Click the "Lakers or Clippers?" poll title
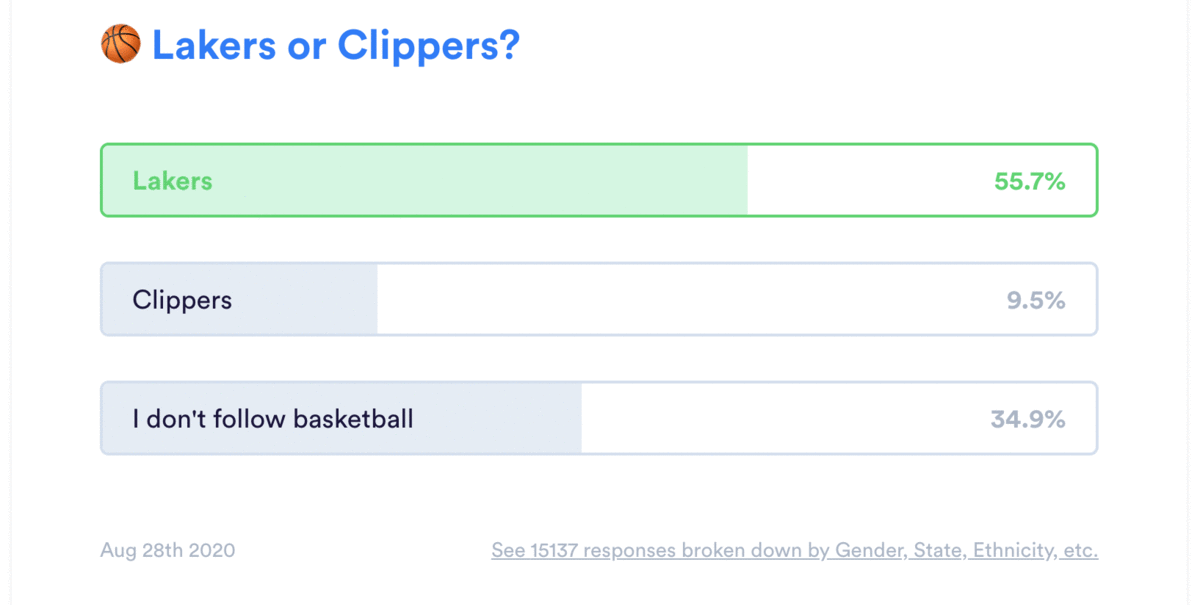Viewport: 1200px width, 605px height. [335, 46]
